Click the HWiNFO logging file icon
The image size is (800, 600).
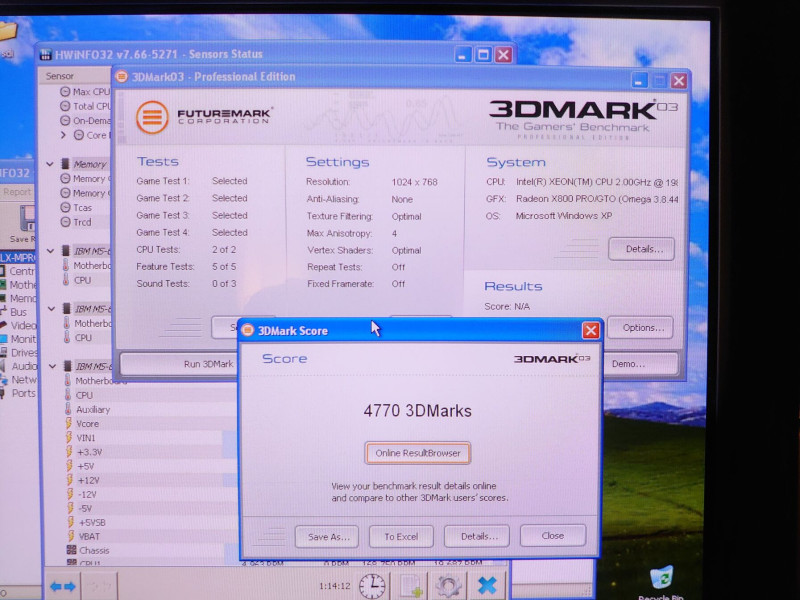click(411, 586)
